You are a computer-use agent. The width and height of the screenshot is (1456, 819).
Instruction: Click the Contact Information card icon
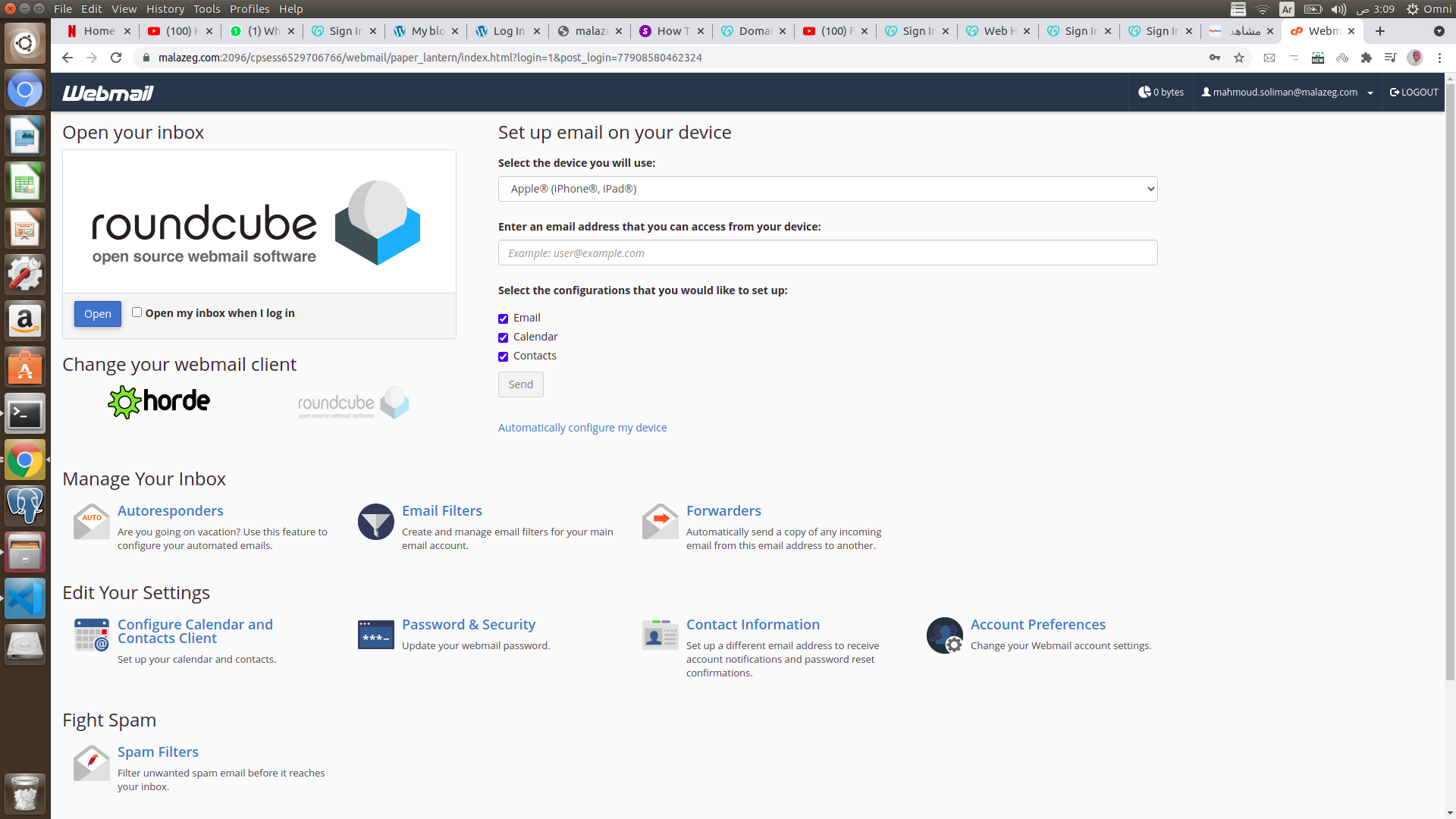point(661,635)
